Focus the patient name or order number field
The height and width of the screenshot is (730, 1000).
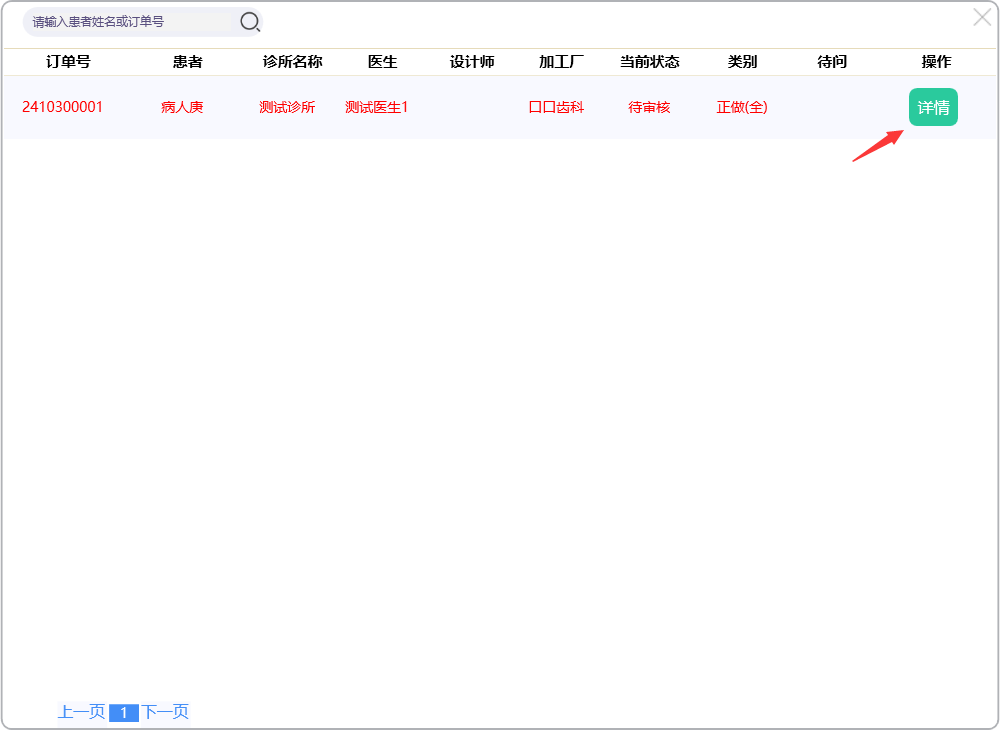pos(130,21)
